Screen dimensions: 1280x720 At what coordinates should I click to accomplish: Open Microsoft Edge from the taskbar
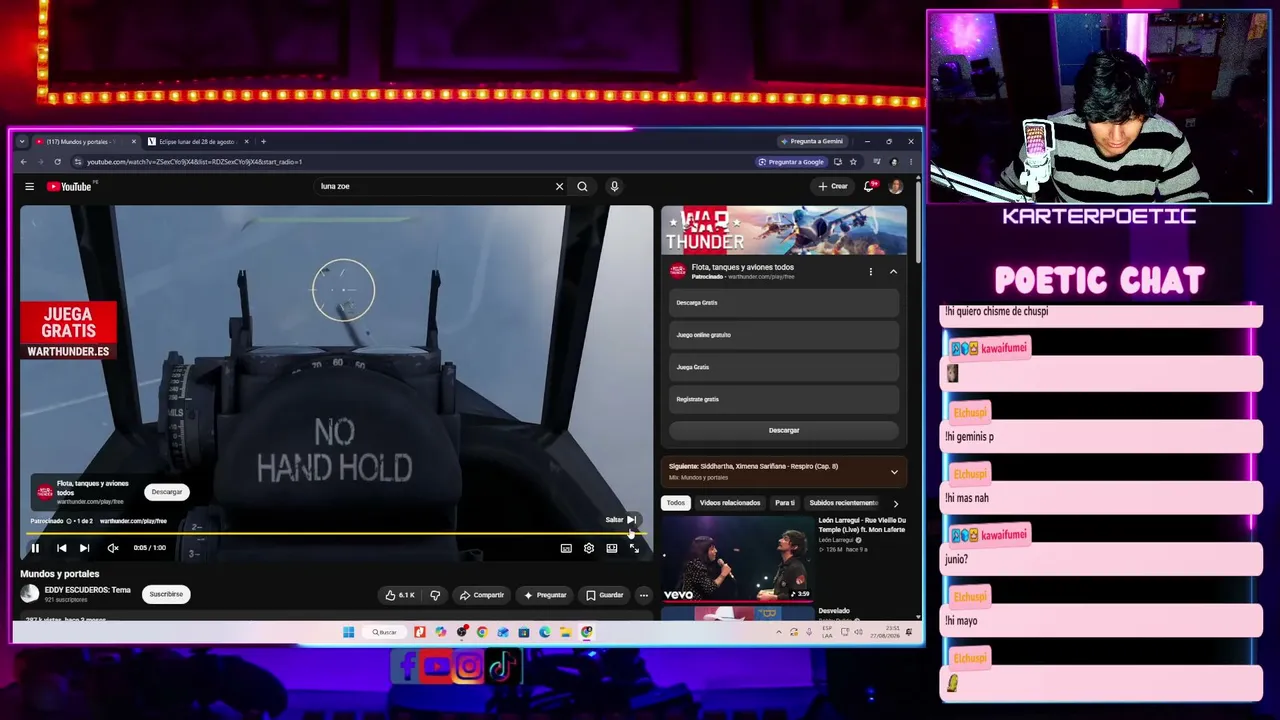click(x=545, y=632)
